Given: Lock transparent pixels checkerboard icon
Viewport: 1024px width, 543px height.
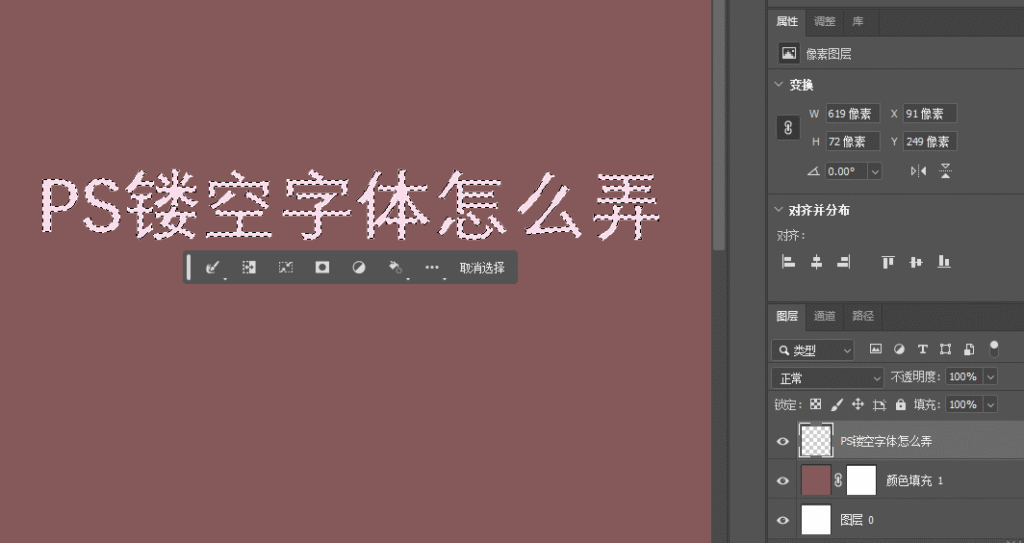Looking at the screenshot, I should click(816, 404).
